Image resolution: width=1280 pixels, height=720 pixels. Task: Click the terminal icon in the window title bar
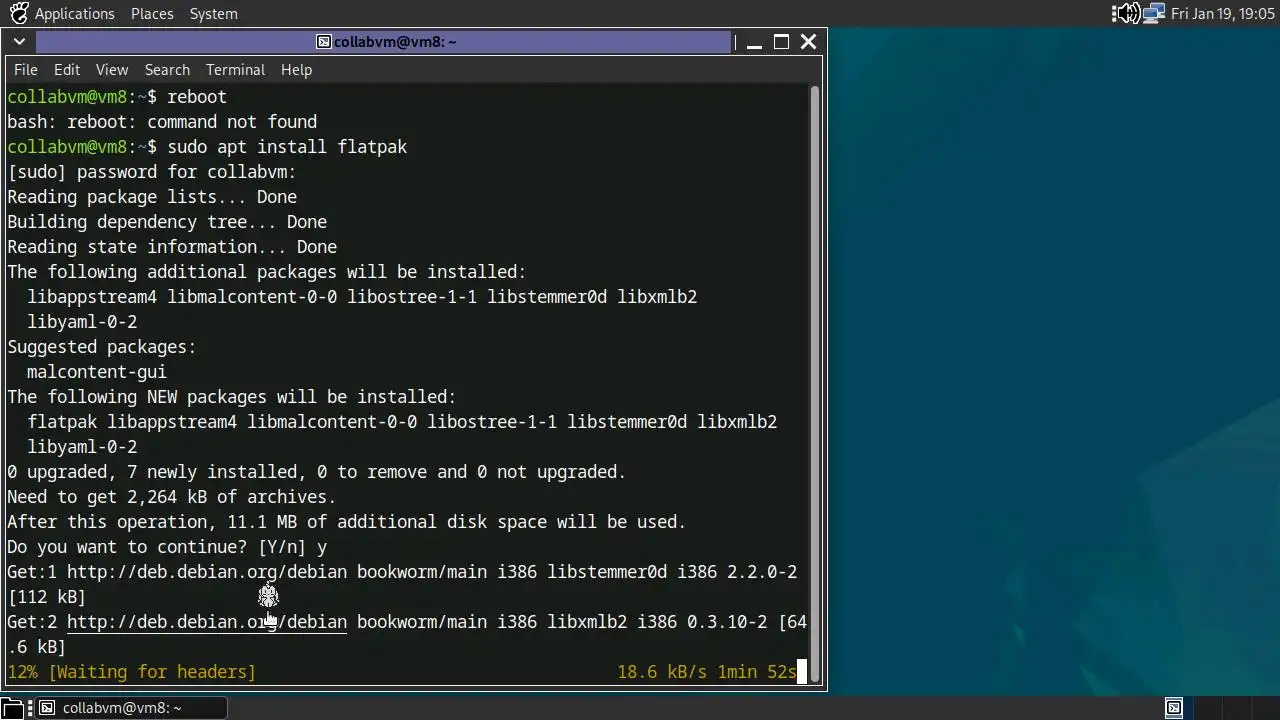click(324, 42)
